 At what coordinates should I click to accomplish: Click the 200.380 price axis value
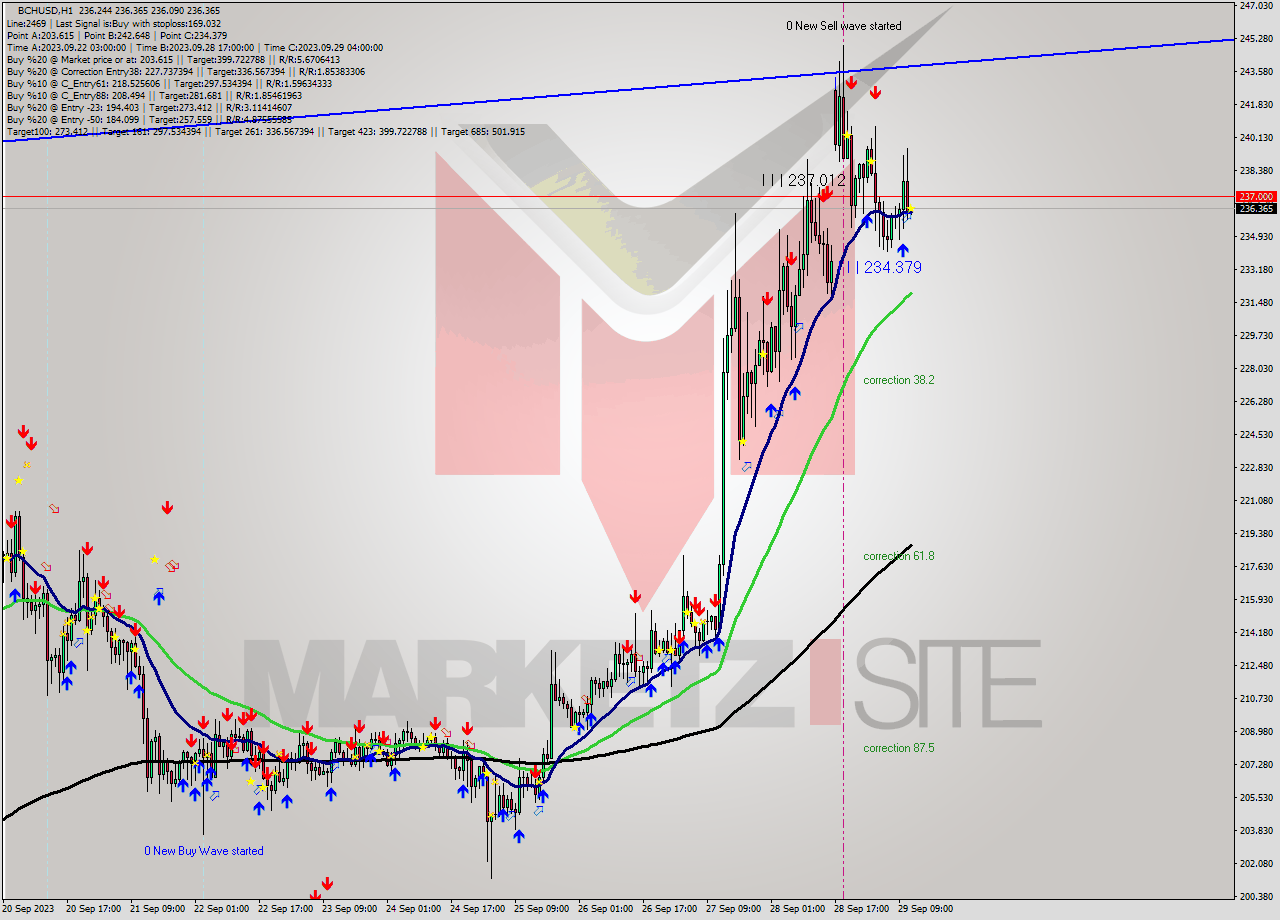click(x=1255, y=897)
